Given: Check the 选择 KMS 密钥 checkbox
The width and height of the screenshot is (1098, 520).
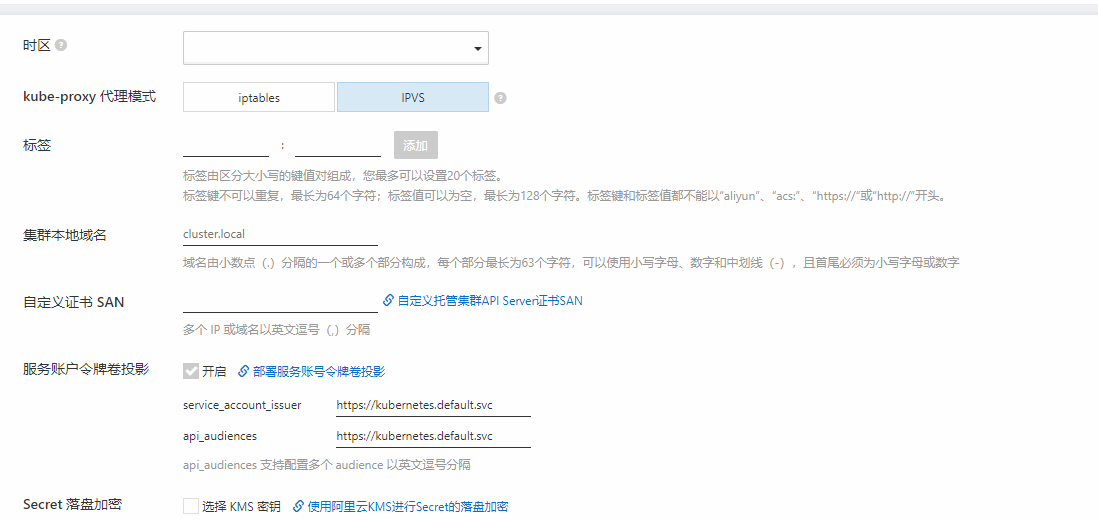Looking at the screenshot, I should click(190, 506).
